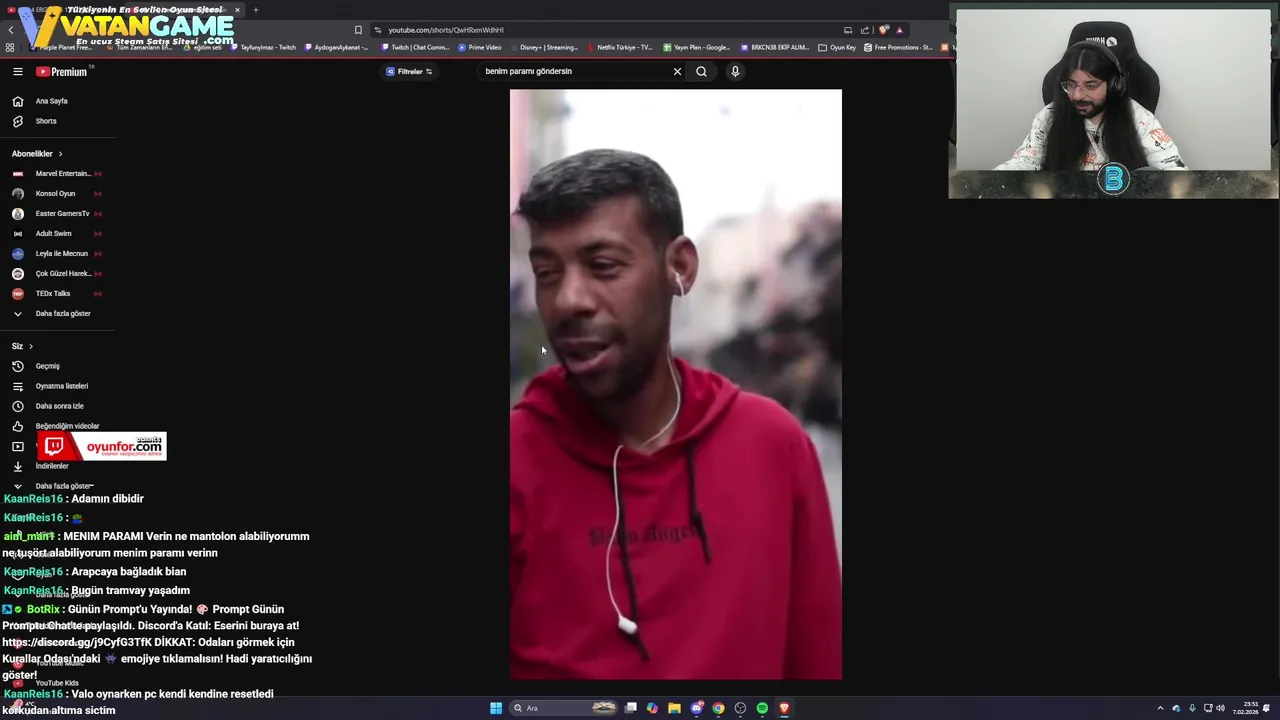Open the 'eğitim seti' bookmark
Viewport: 1280px width, 720px height.
coord(204,47)
